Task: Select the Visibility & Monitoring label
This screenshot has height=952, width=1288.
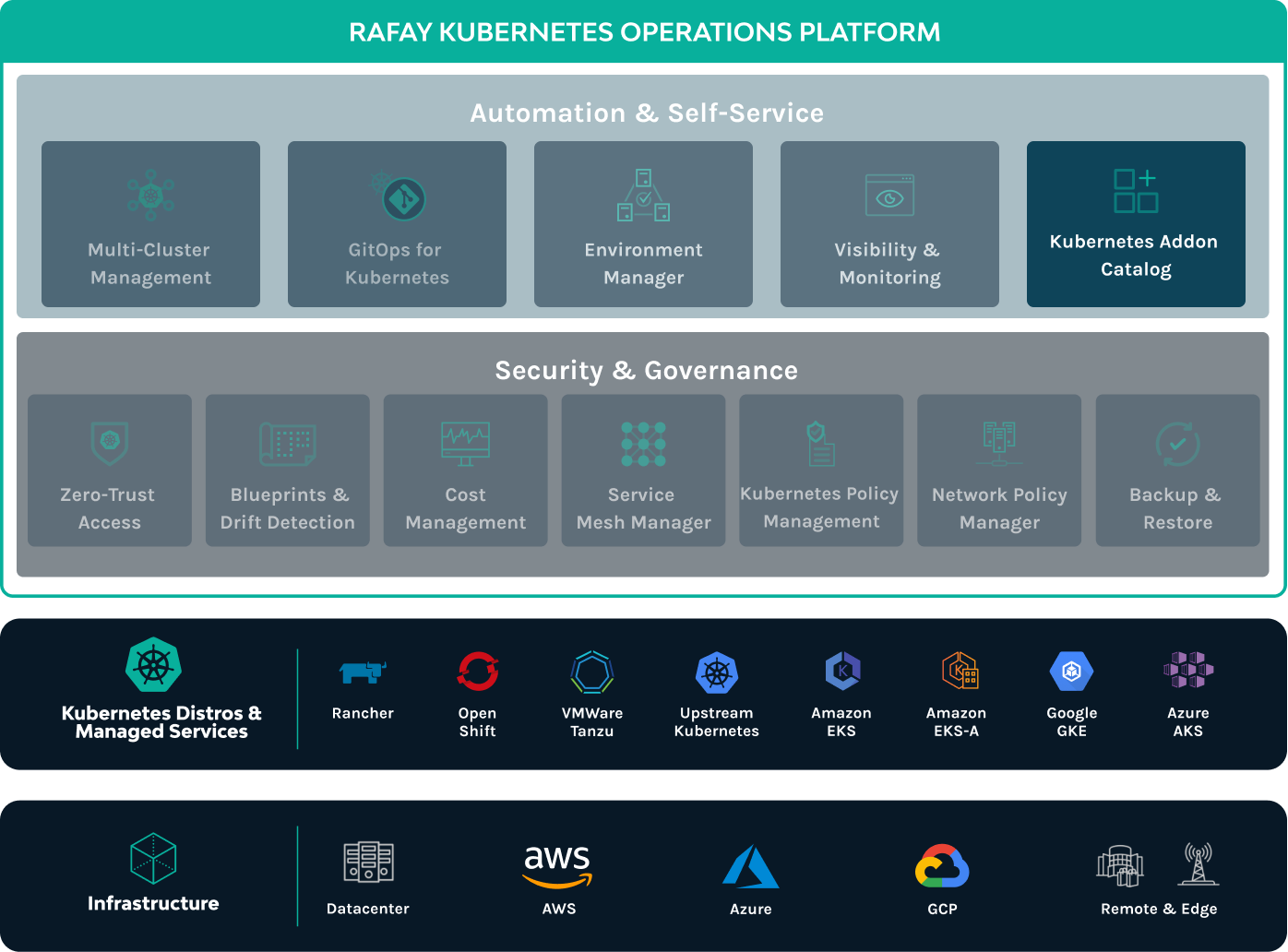Action: tap(889, 264)
